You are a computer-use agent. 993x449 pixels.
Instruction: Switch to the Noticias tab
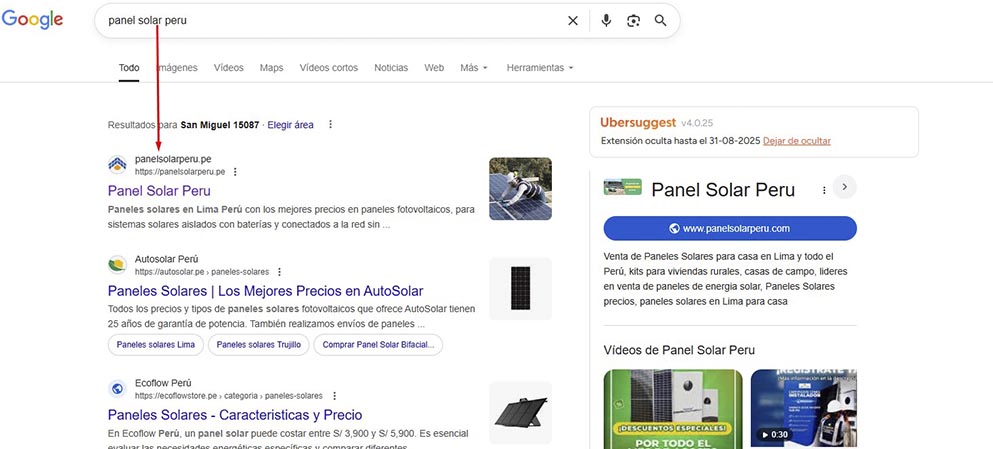391,68
